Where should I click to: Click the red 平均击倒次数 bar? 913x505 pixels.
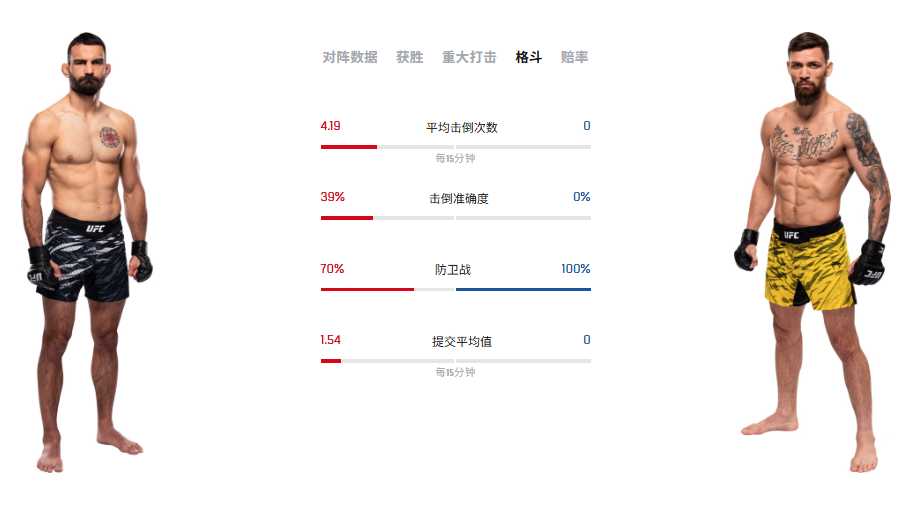tap(349, 147)
